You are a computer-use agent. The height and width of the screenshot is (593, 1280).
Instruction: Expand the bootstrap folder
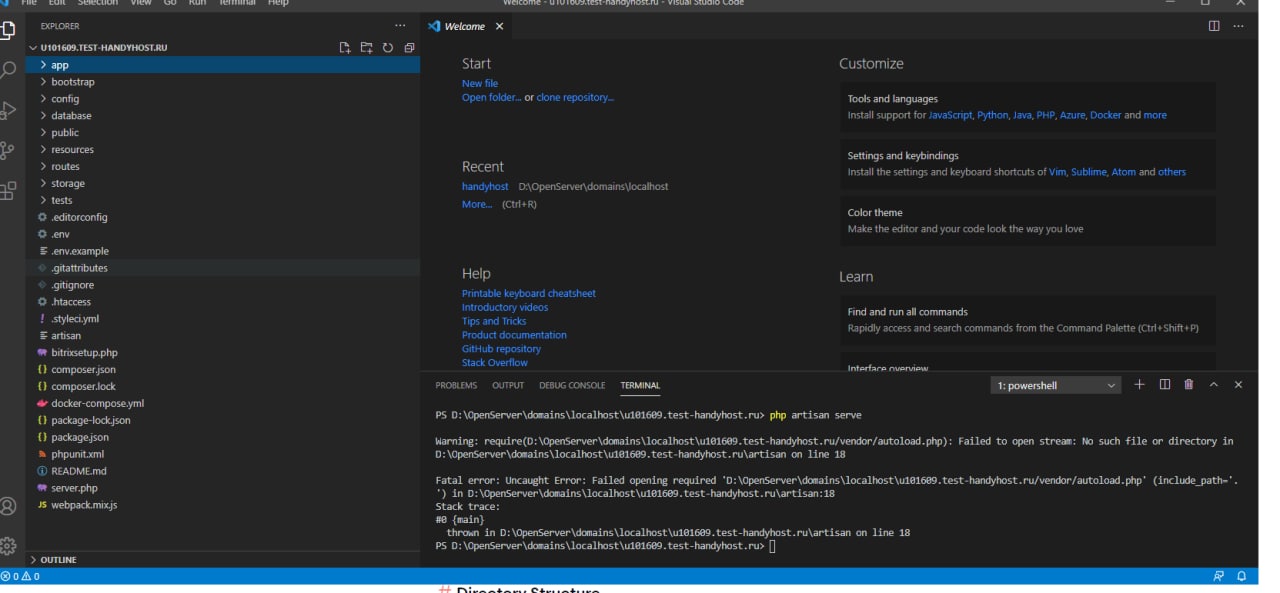click(x=222, y=82)
